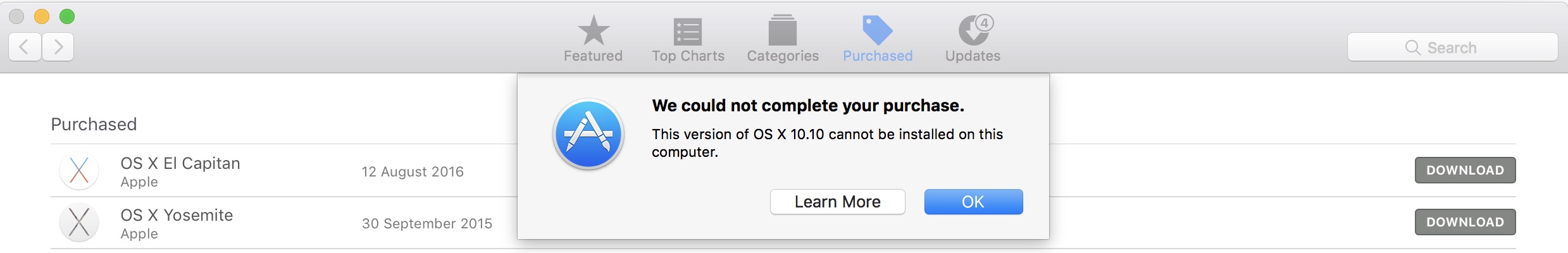Select the Purchased tag icon

coord(877,30)
